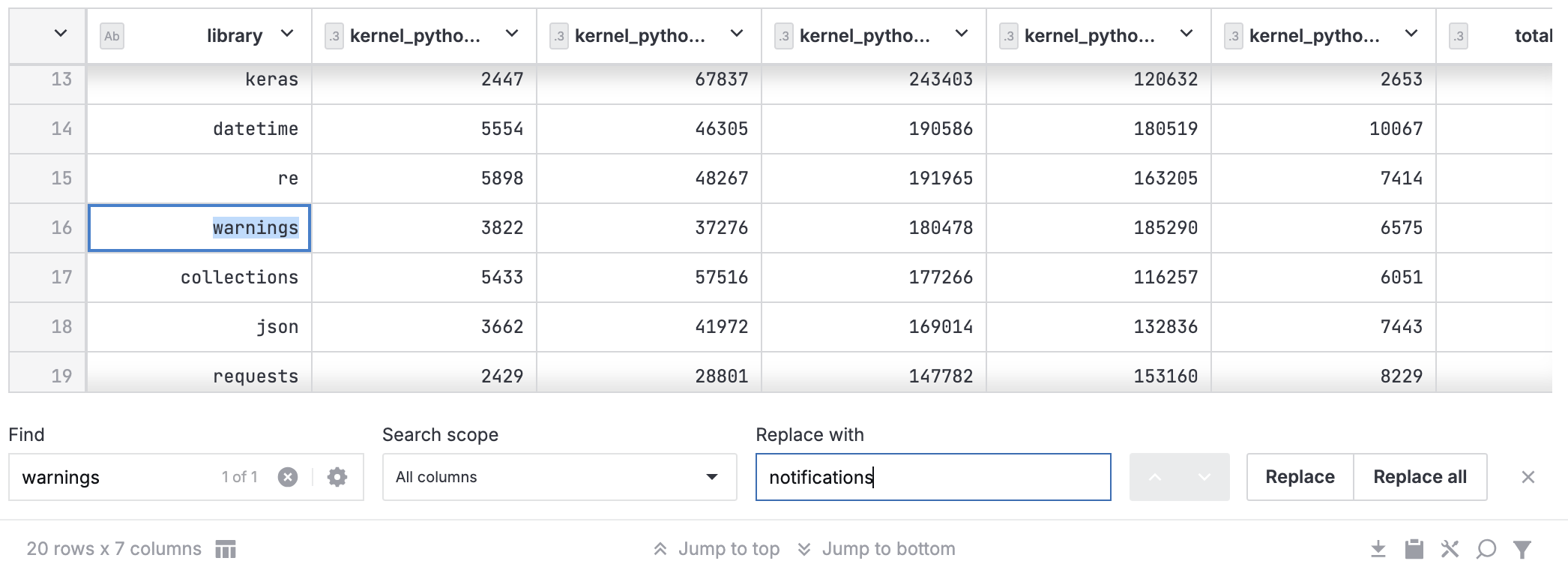Click the magnifier search icon in status bar
The width and height of the screenshot is (1568, 582).
tap(1486, 549)
